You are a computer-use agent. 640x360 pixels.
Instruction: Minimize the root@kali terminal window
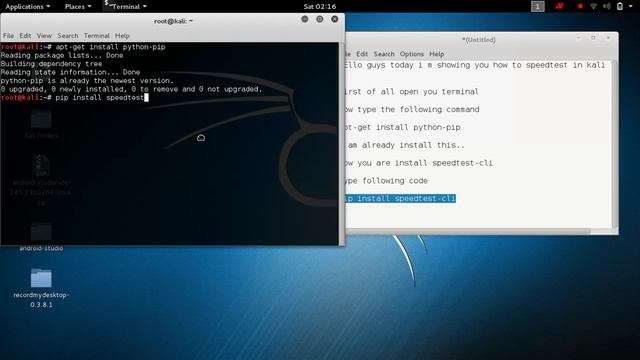click(304, 19)
